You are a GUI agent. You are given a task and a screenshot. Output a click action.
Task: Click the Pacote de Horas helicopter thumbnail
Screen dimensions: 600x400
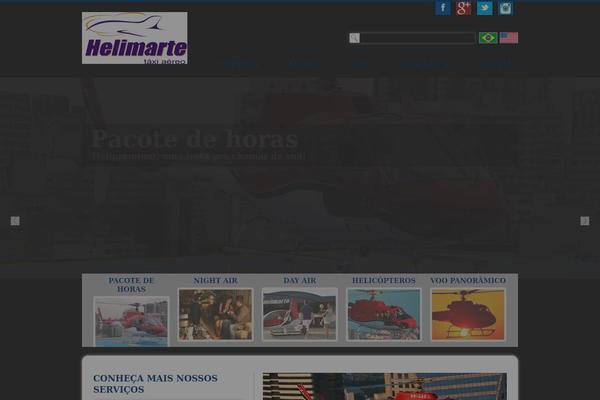click(131, 322)
